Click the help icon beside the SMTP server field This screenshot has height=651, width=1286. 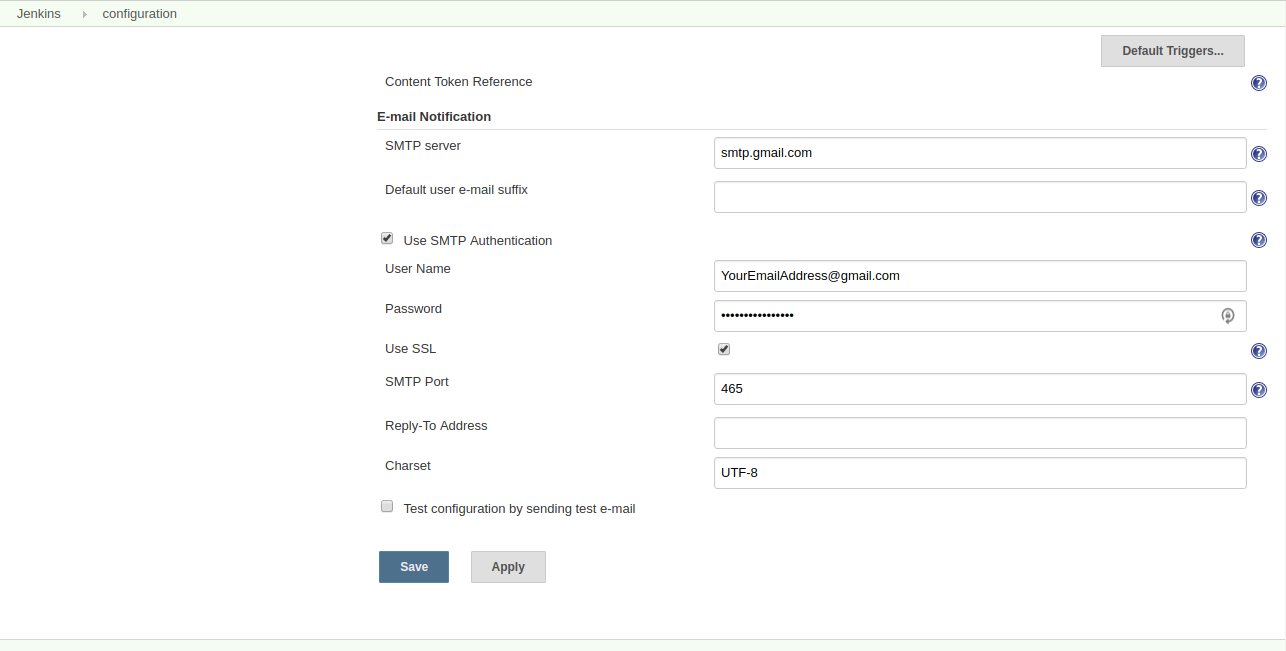click(x=1258, y=154)
